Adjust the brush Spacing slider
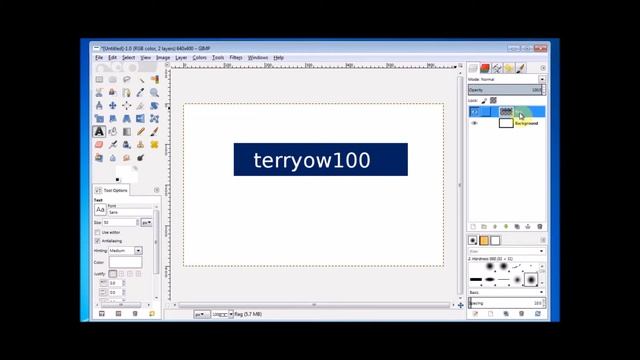640x360 pixels. (506, 303)
